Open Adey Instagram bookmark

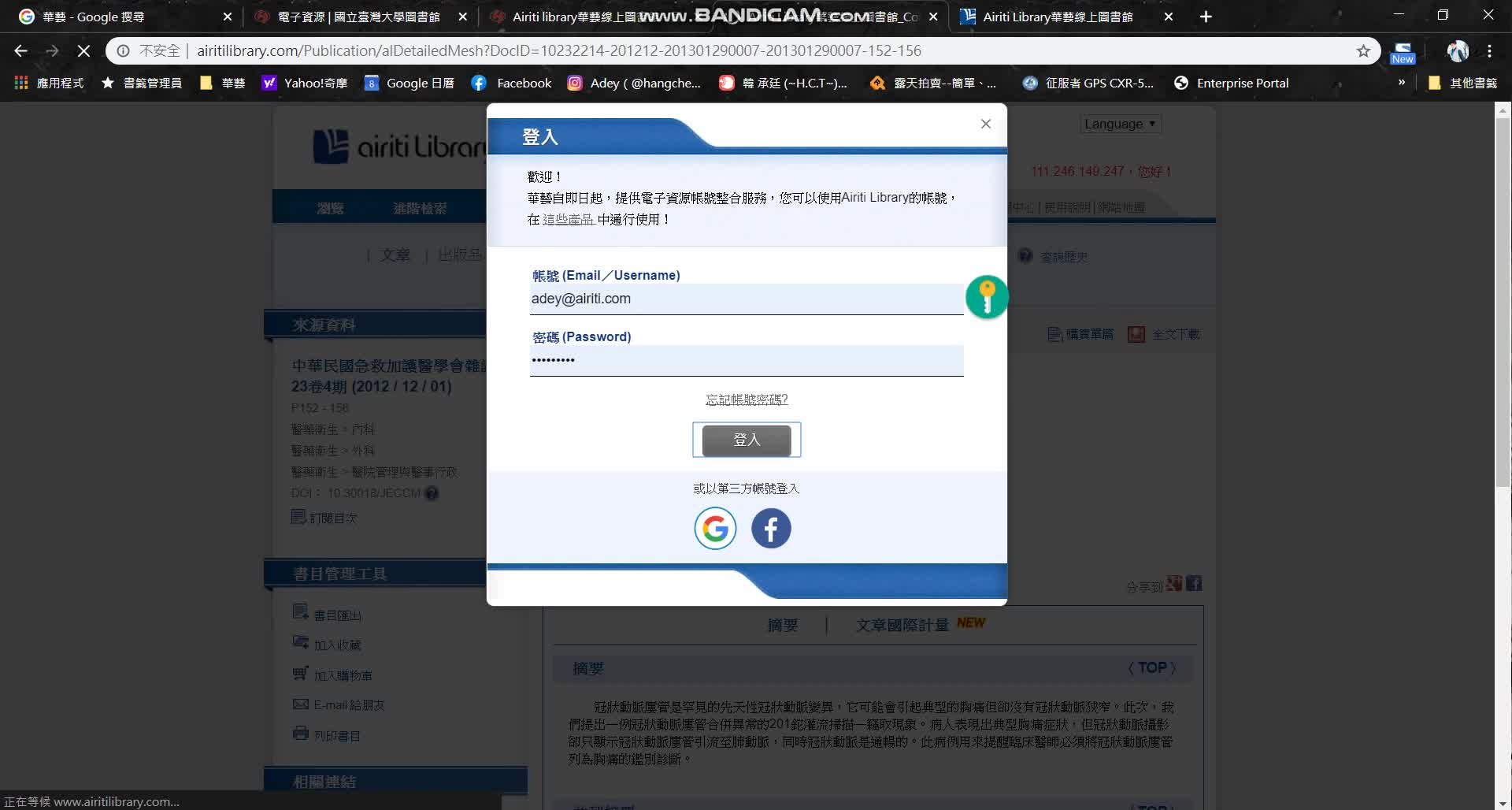(x=634, y=83)
